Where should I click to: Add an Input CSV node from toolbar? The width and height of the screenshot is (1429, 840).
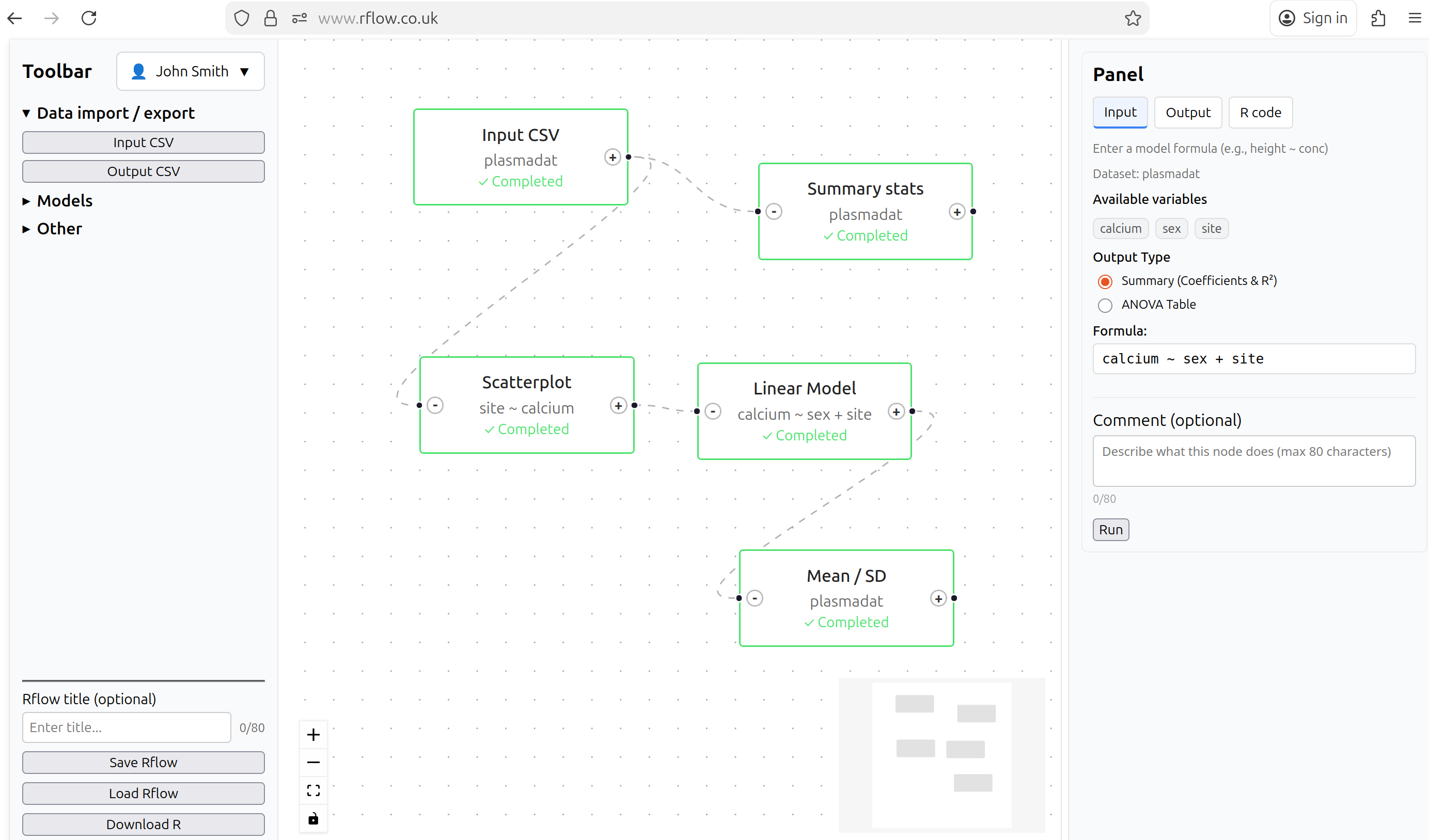pyautogui.click(x=144, y=142)
